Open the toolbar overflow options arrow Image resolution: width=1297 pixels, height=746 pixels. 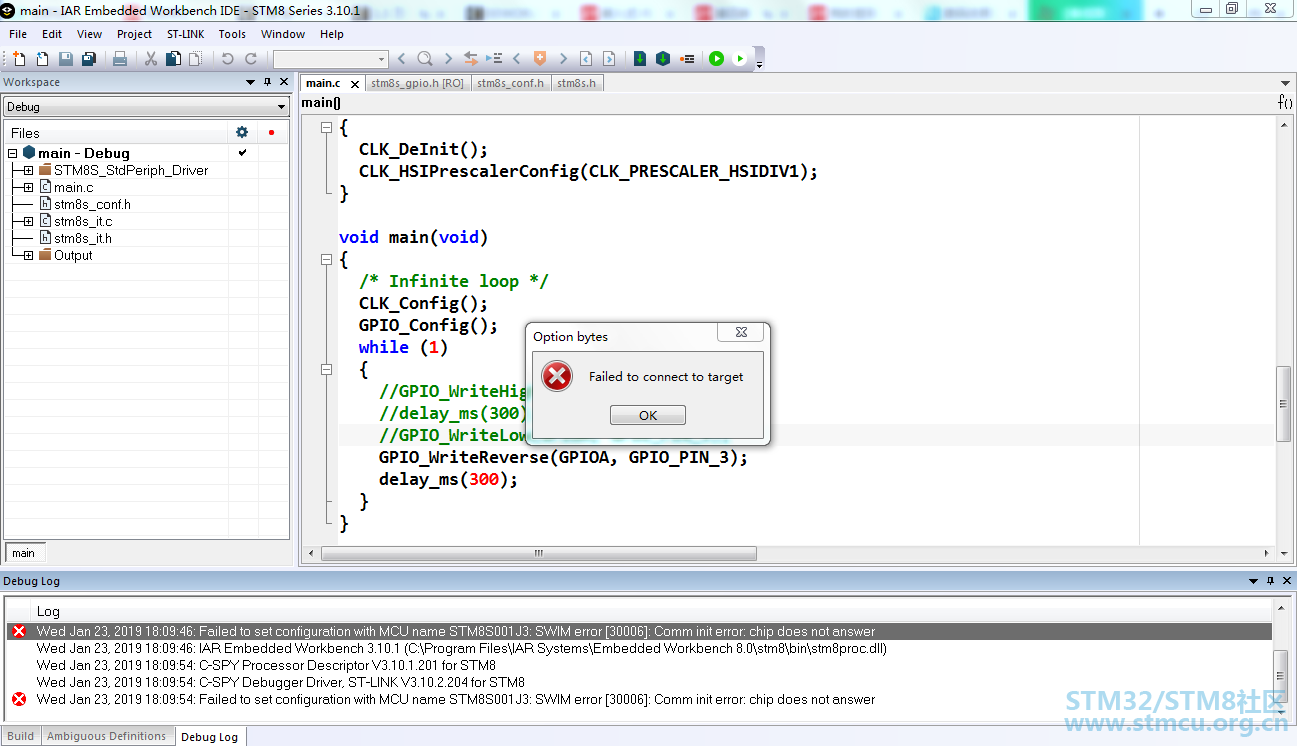click(x=759, y=64)
